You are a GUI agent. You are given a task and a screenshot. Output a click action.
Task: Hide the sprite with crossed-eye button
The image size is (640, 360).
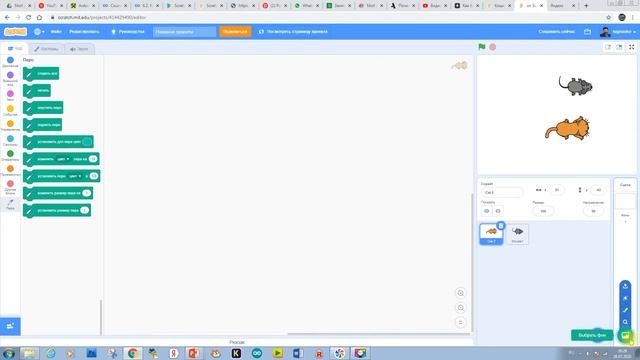[498, 211]
